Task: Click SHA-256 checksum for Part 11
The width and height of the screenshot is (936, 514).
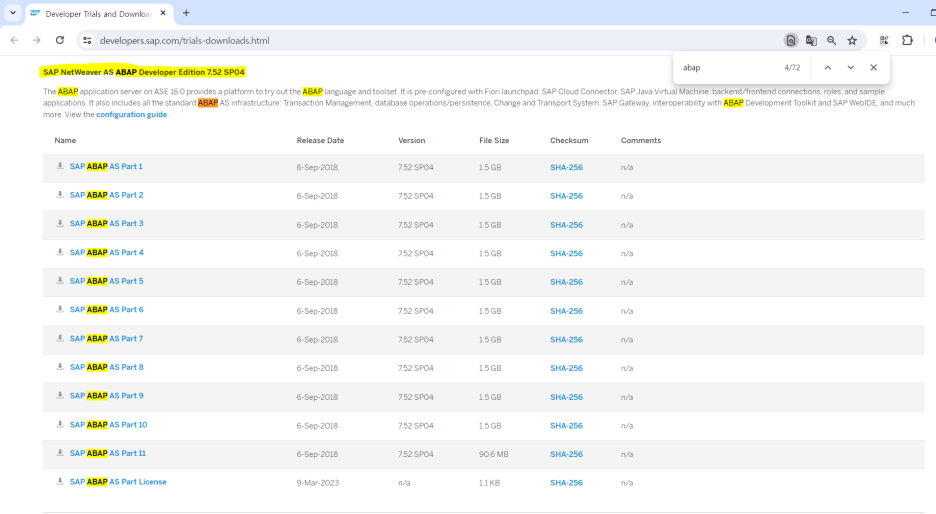Action: [x=566, y=454]
